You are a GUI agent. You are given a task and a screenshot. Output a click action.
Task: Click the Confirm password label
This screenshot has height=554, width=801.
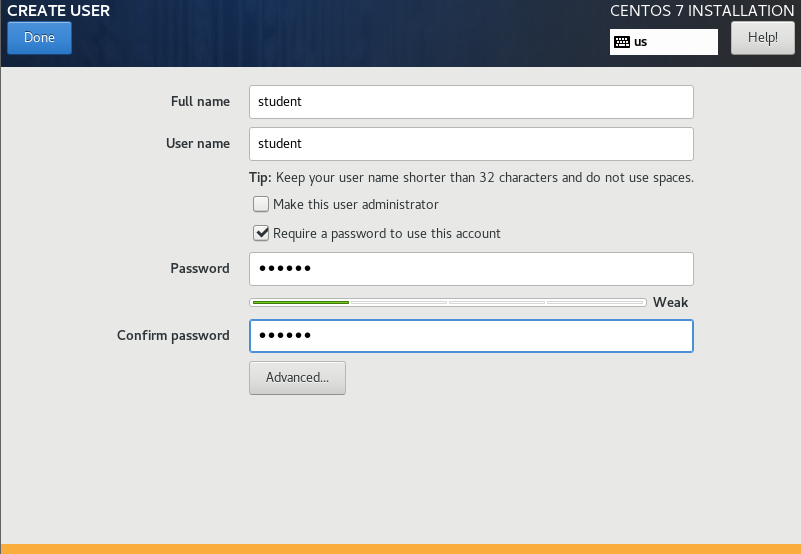point(173,336)
